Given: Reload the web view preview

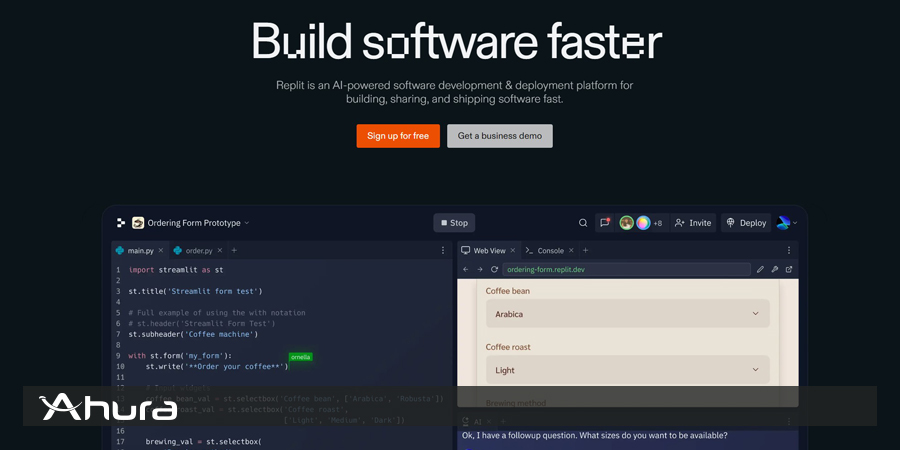Looking at the screenshot, I should [494, 269].
